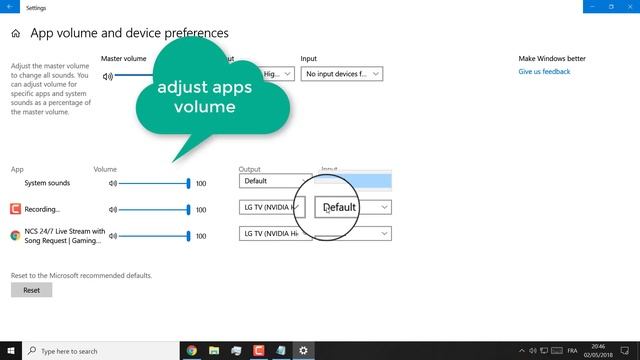The image size is (640, 360).
Task: Open the Windows Start menu
Action: [x=11, y=351]
